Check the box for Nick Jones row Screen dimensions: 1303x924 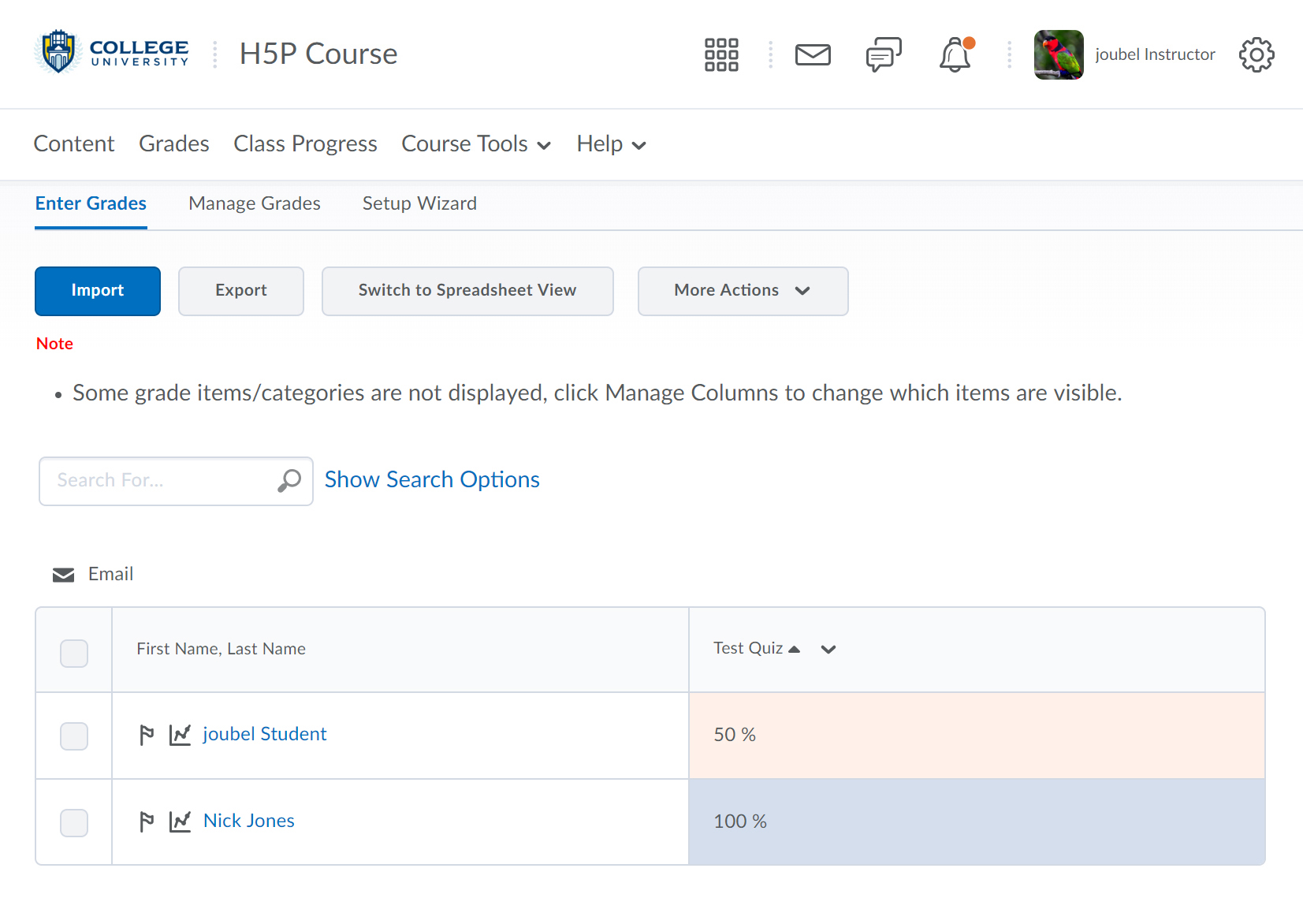(74, 822)
